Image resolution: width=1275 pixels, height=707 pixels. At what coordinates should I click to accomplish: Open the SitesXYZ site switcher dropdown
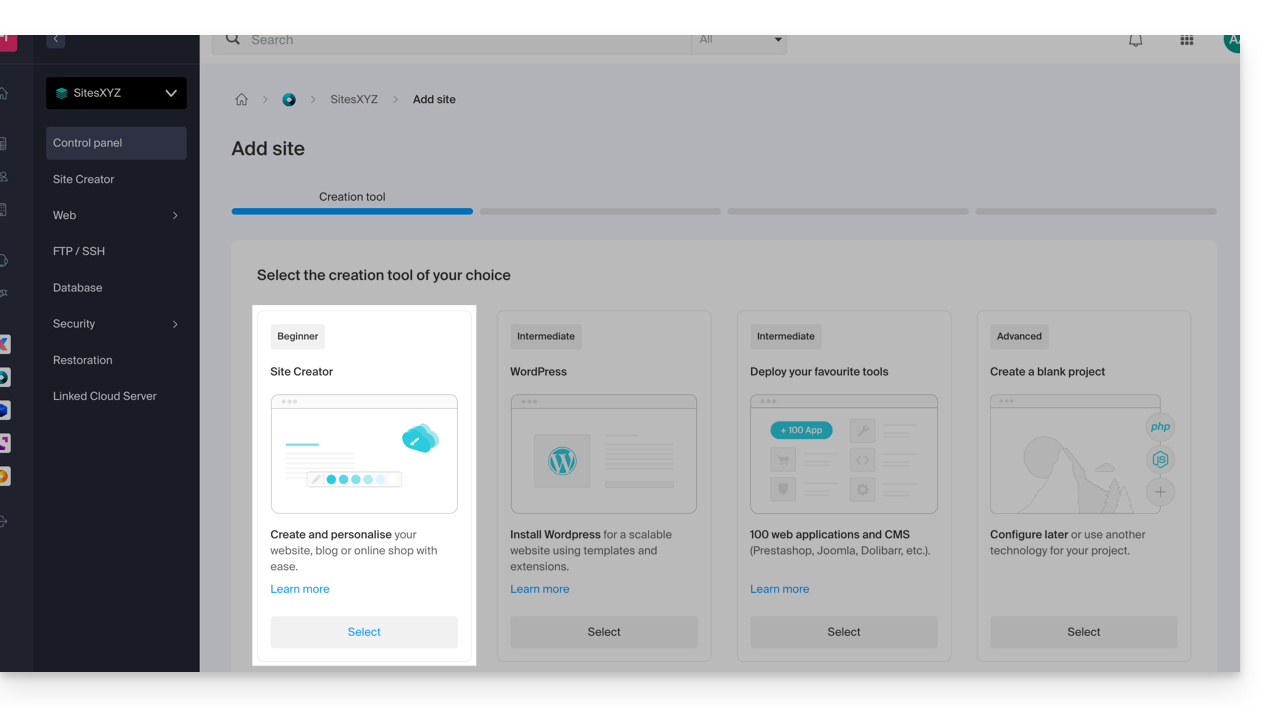116,93
